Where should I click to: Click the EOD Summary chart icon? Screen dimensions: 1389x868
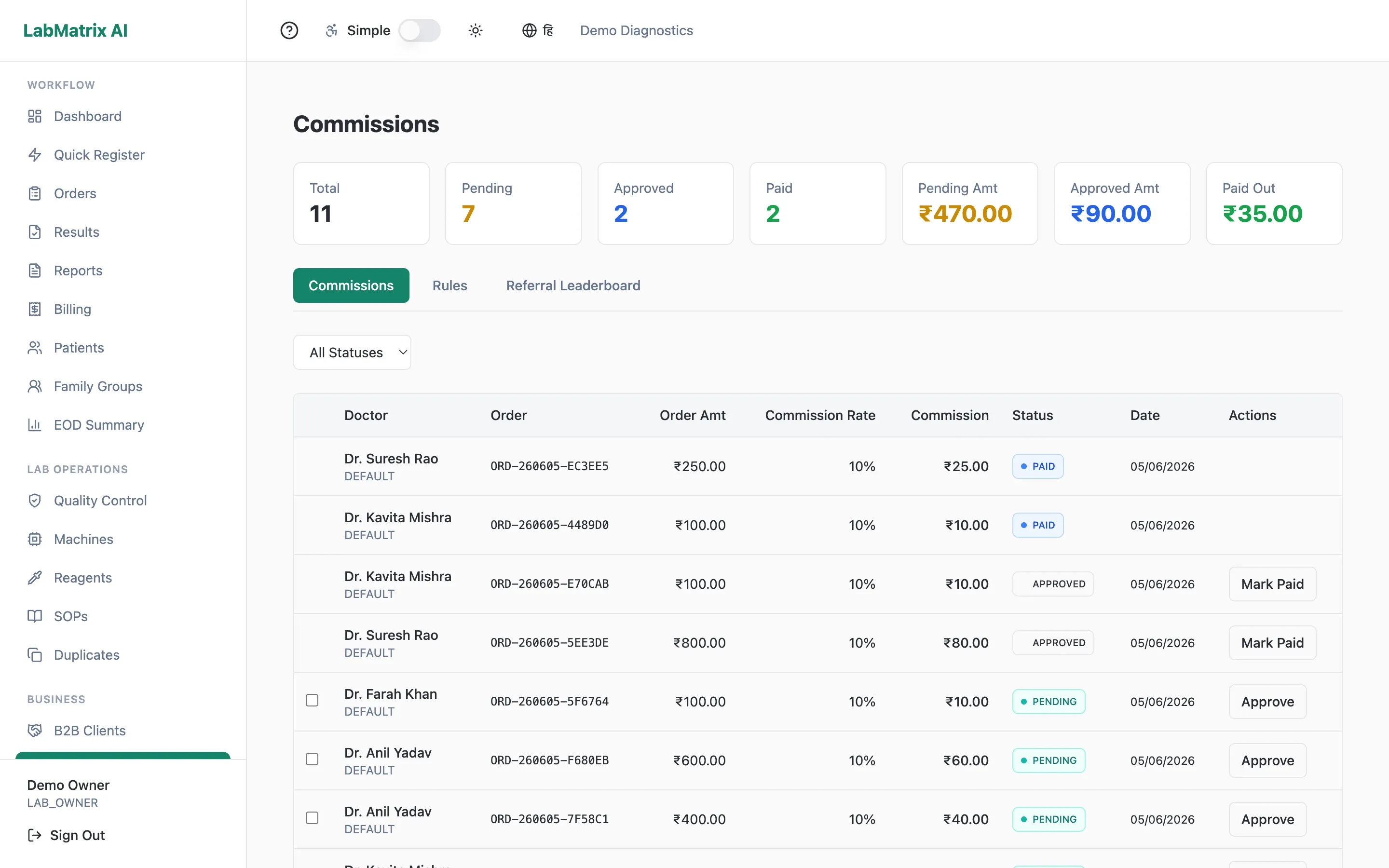(x=35, y=425)
